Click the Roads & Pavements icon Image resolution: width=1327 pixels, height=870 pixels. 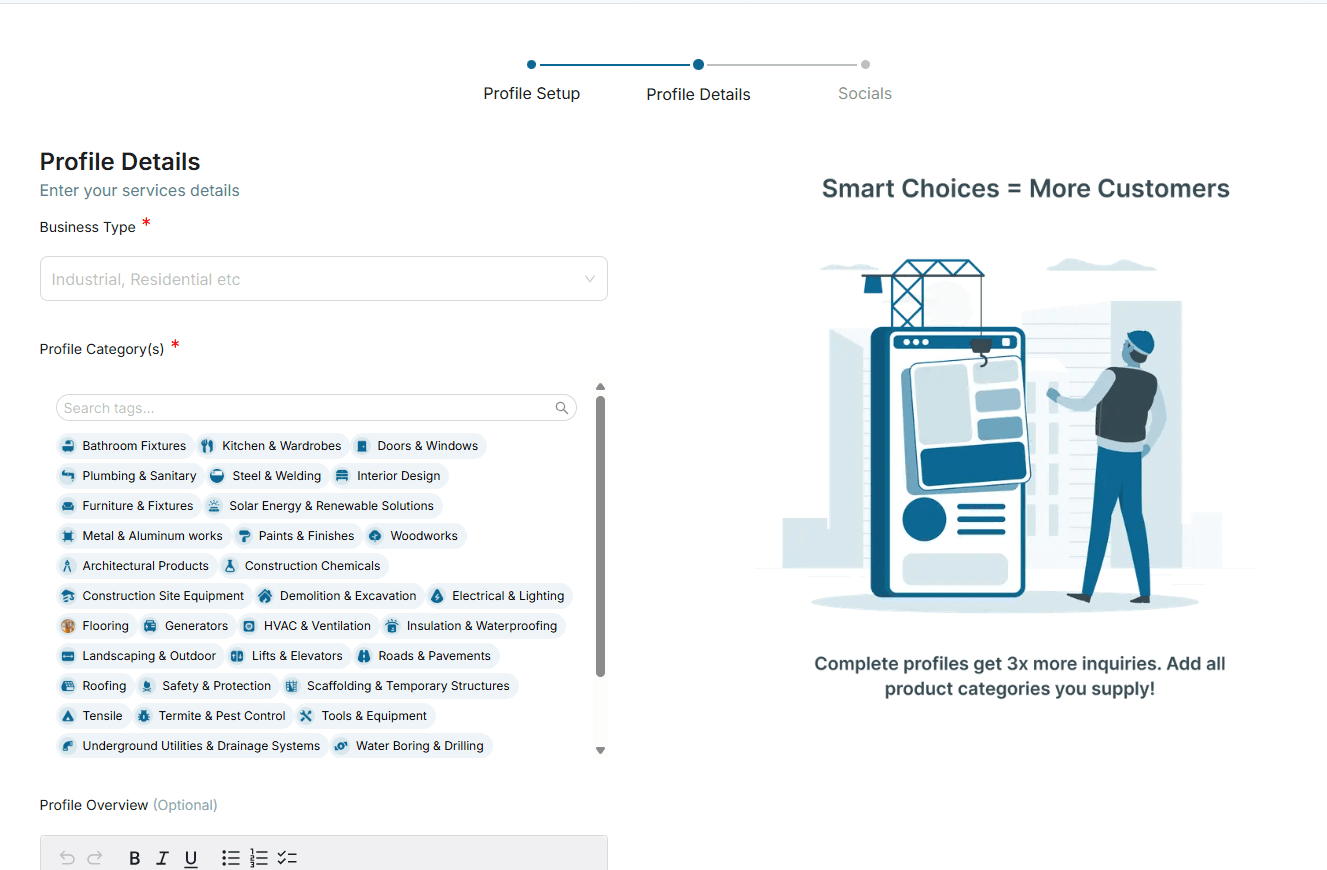point(364,656)
